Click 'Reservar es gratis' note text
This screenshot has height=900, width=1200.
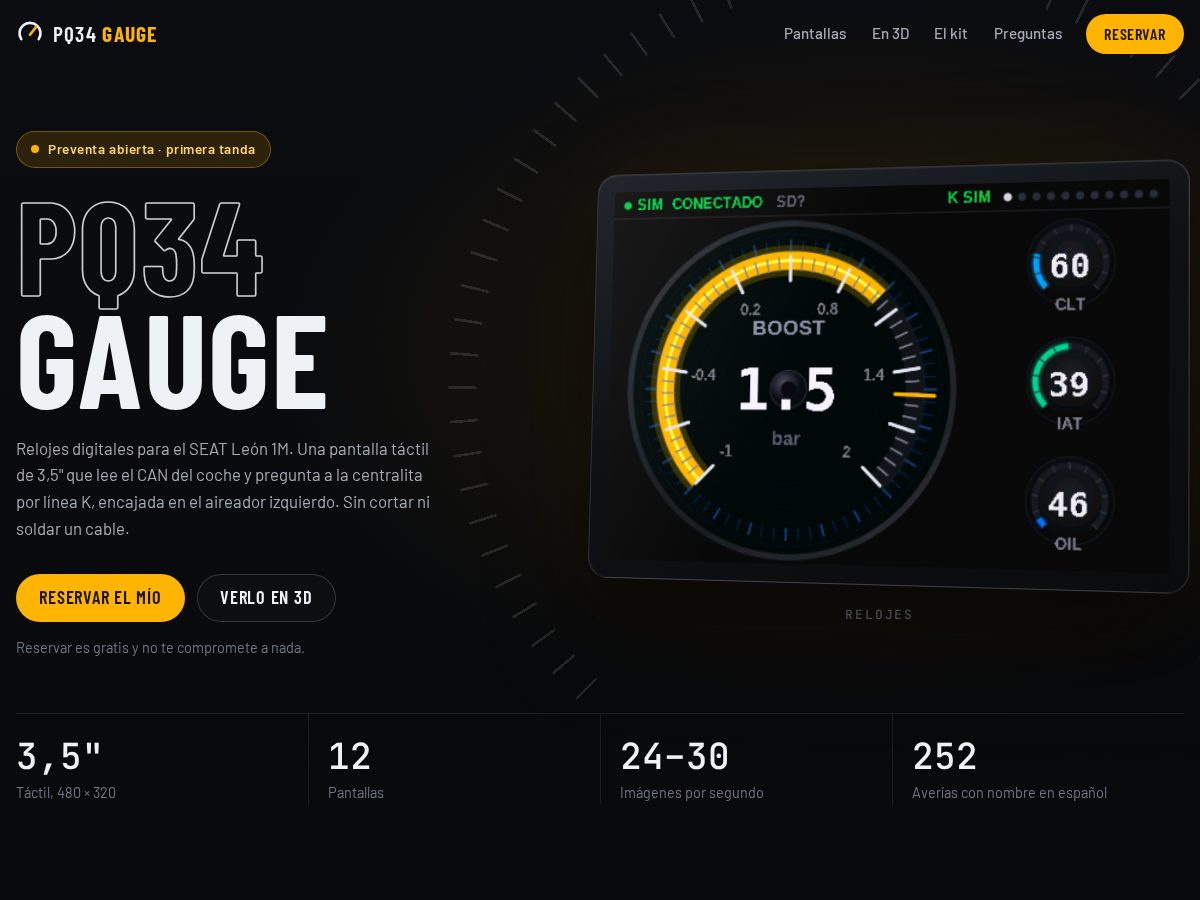pos(160,647)
